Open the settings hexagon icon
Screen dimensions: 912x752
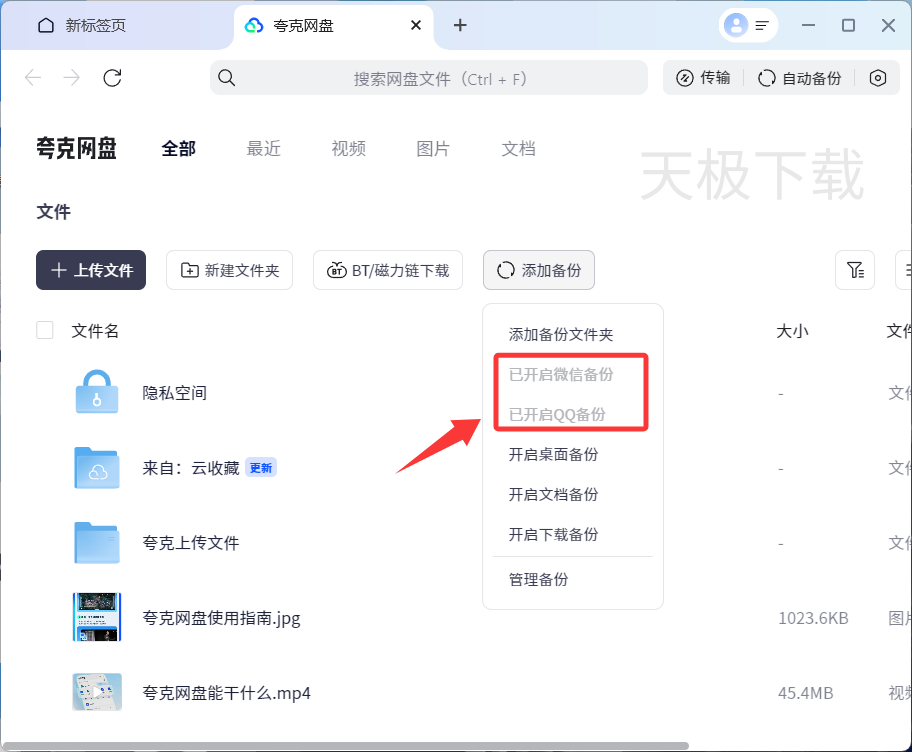[878, 78]
